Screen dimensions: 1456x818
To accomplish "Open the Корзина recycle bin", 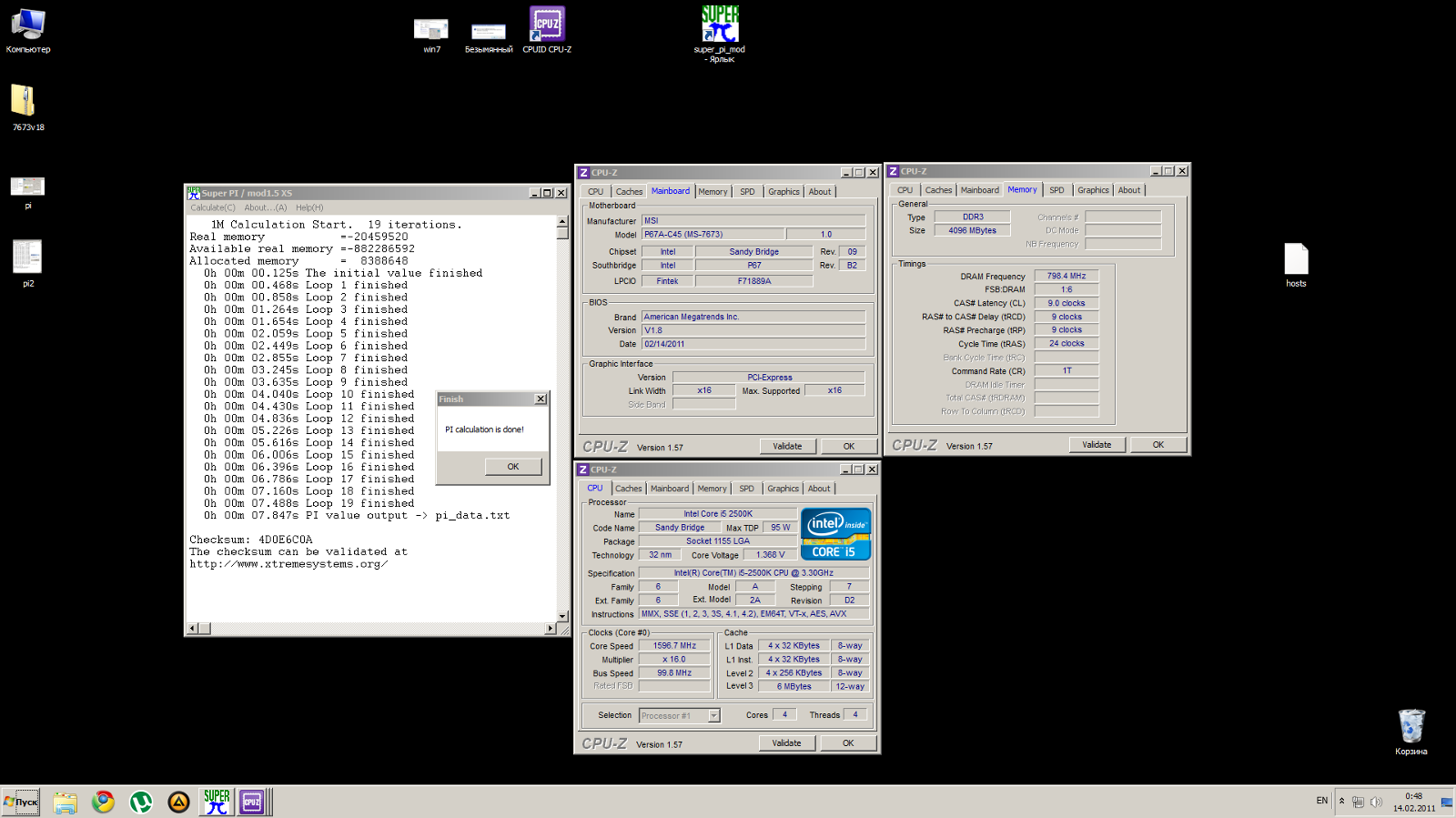I will (x=1410, y=732).
